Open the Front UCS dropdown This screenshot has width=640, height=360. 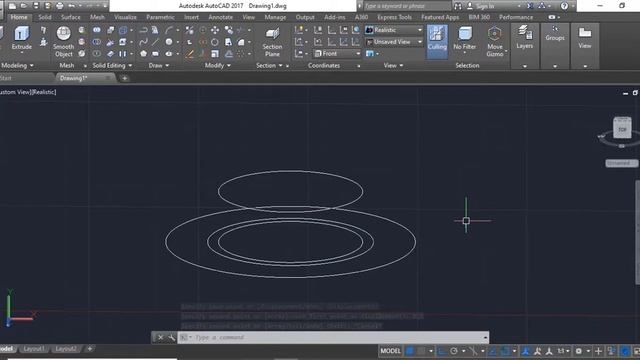coord(338,53)
